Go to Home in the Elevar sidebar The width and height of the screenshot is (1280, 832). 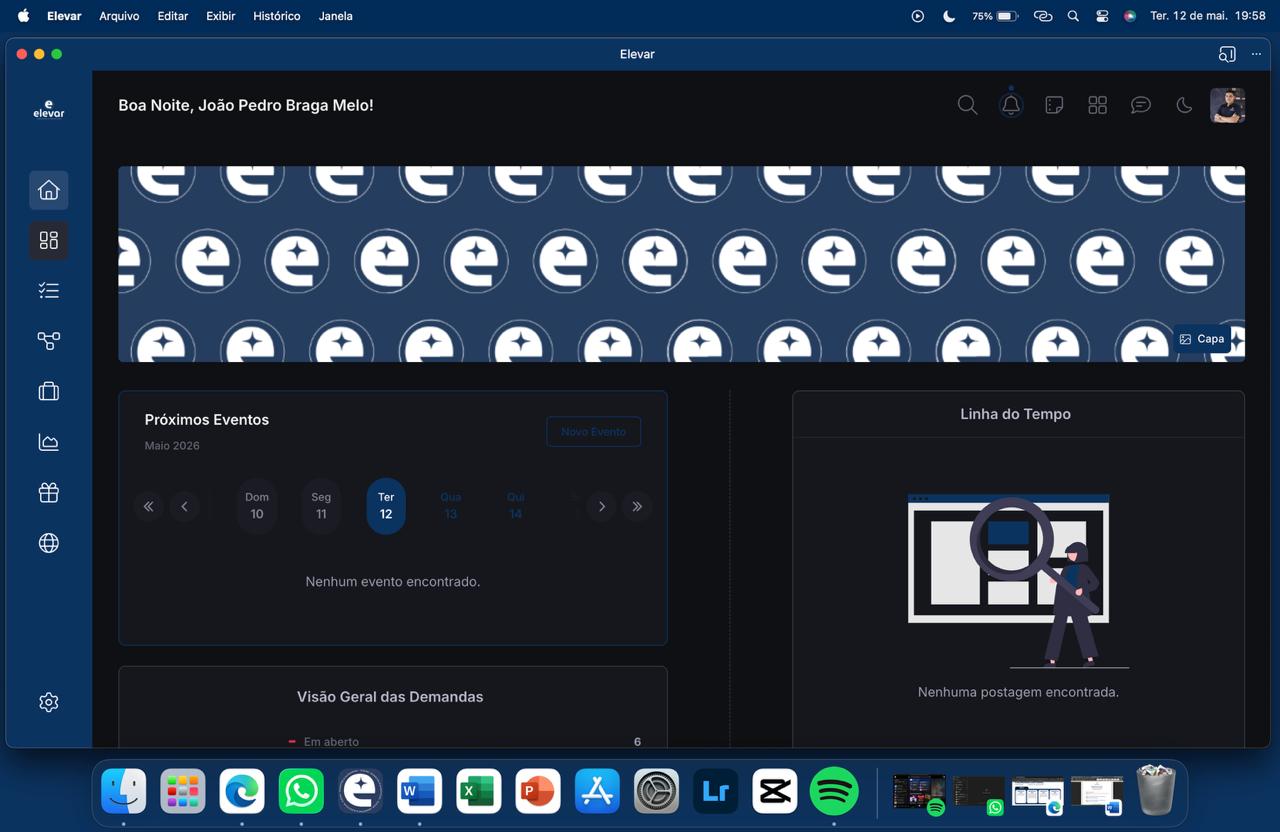[48, 190]
